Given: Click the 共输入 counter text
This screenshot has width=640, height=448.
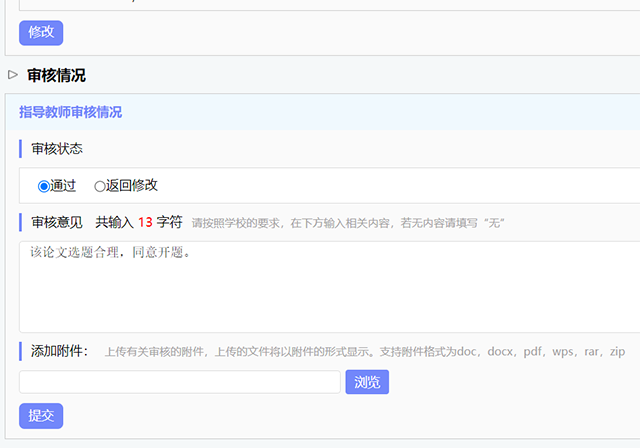Looking at the screenshot, I should [114, 222].
